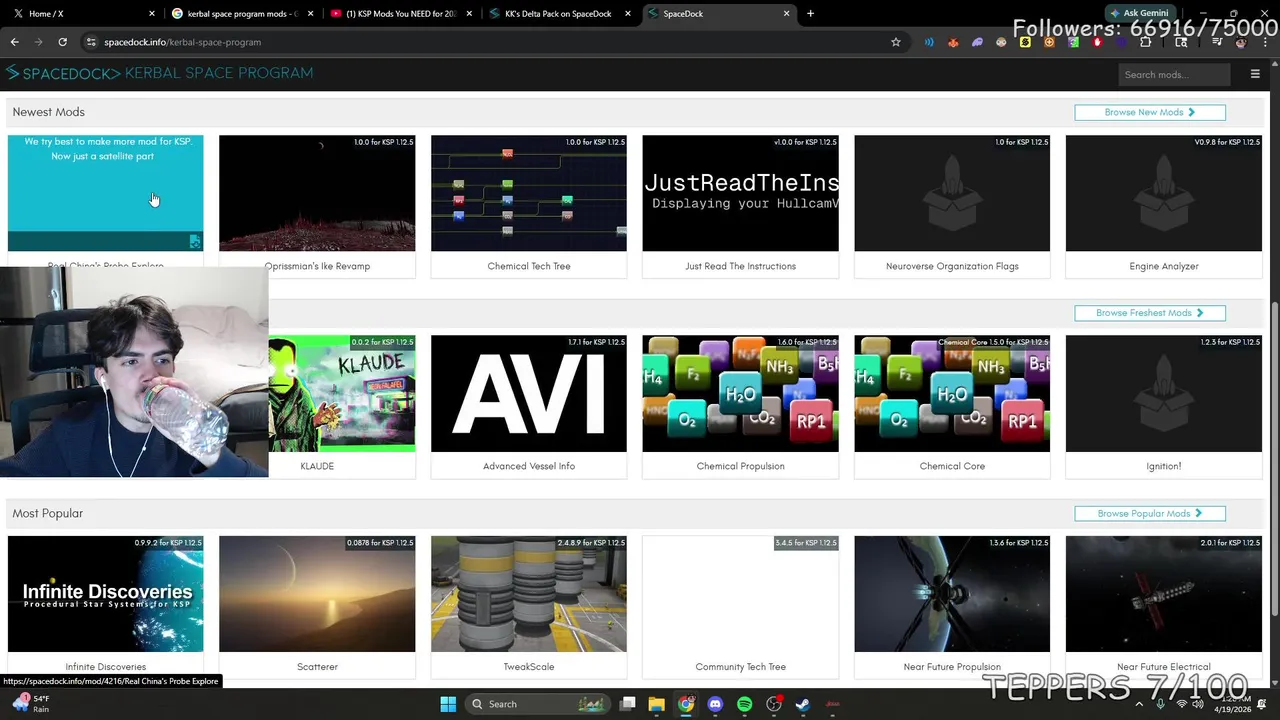Viewport: 1280px width, 720px height.
Task: Open Infinite Discoveries mod thumbnail
Action: point(105,594)
